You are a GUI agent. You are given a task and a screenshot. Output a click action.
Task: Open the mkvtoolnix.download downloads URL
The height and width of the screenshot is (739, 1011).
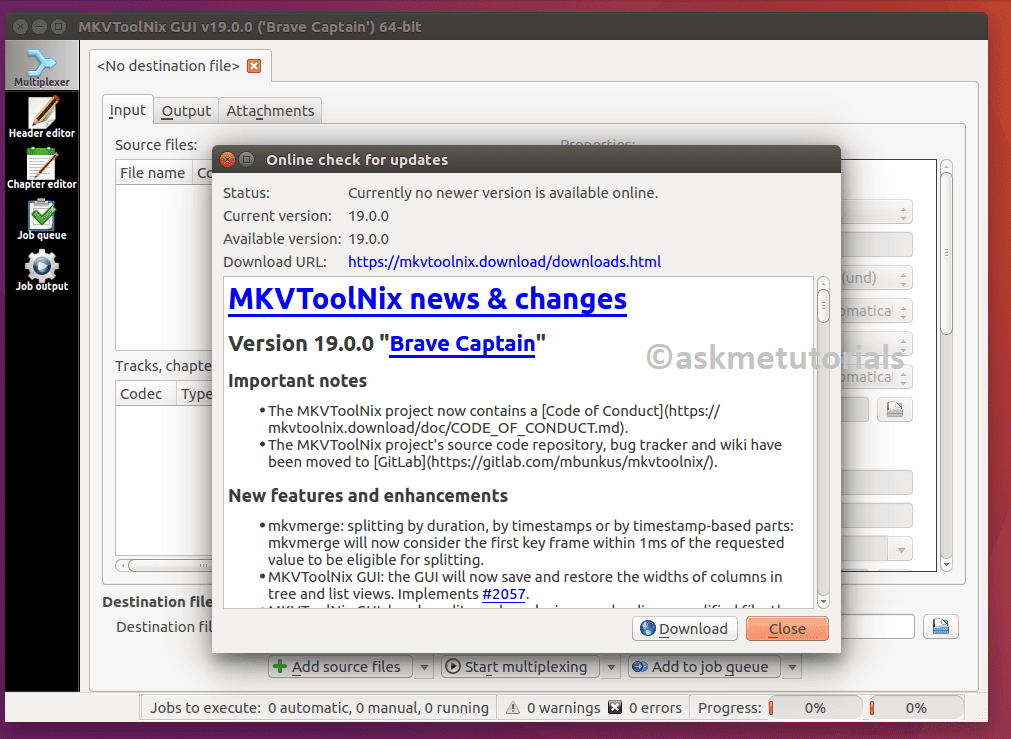pos(504,262)
